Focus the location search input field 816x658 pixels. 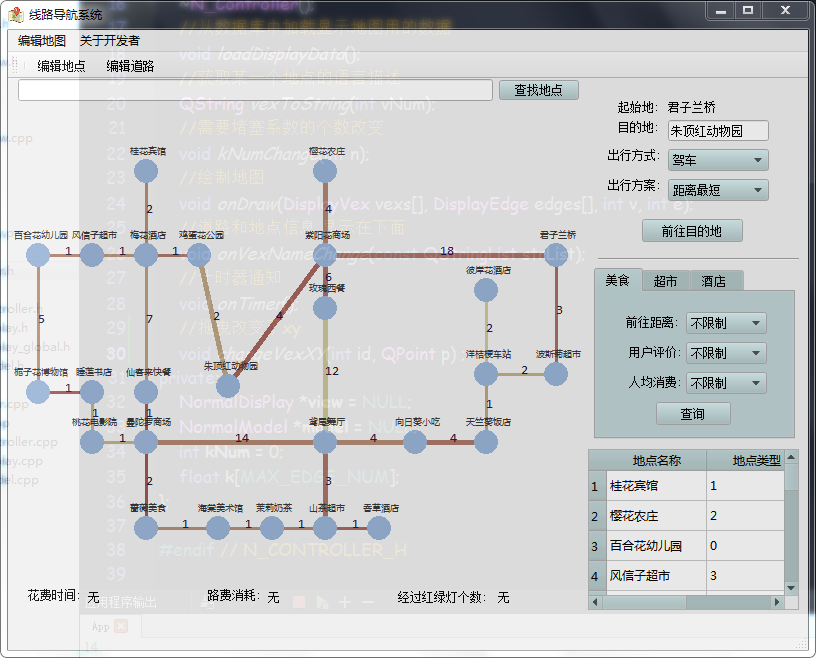coord(255,90)
